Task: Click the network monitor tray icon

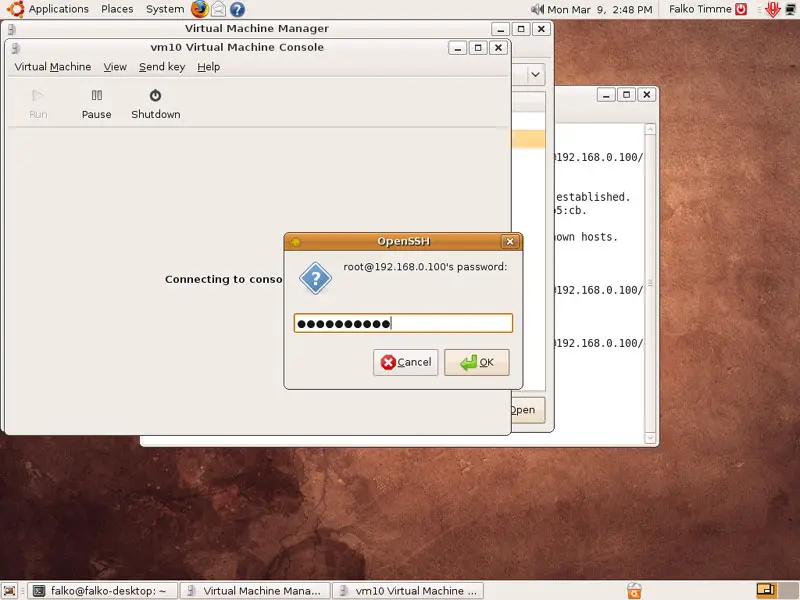Action: tap(790, 9)
